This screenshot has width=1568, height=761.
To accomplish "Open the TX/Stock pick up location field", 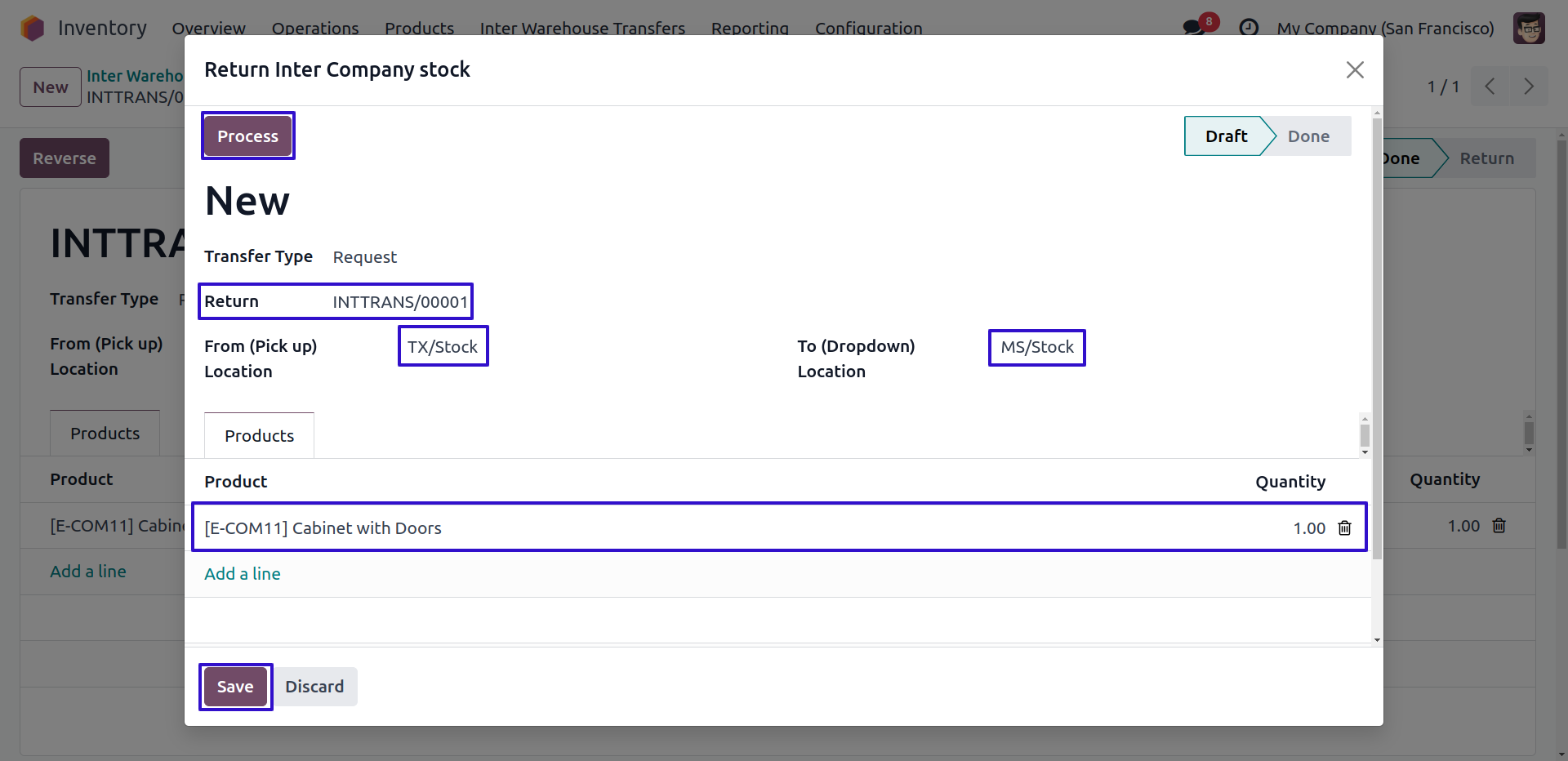I will (x=443, y=347).
